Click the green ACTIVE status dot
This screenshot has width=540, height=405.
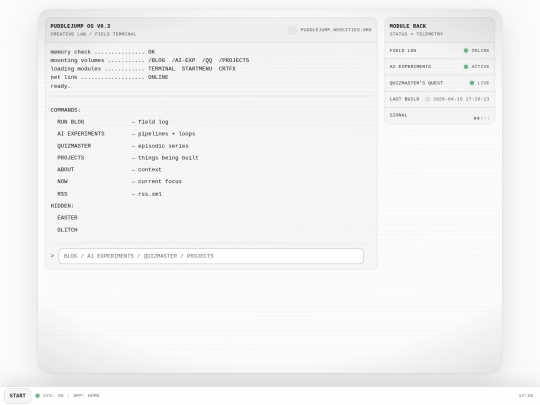click(466, 67)
